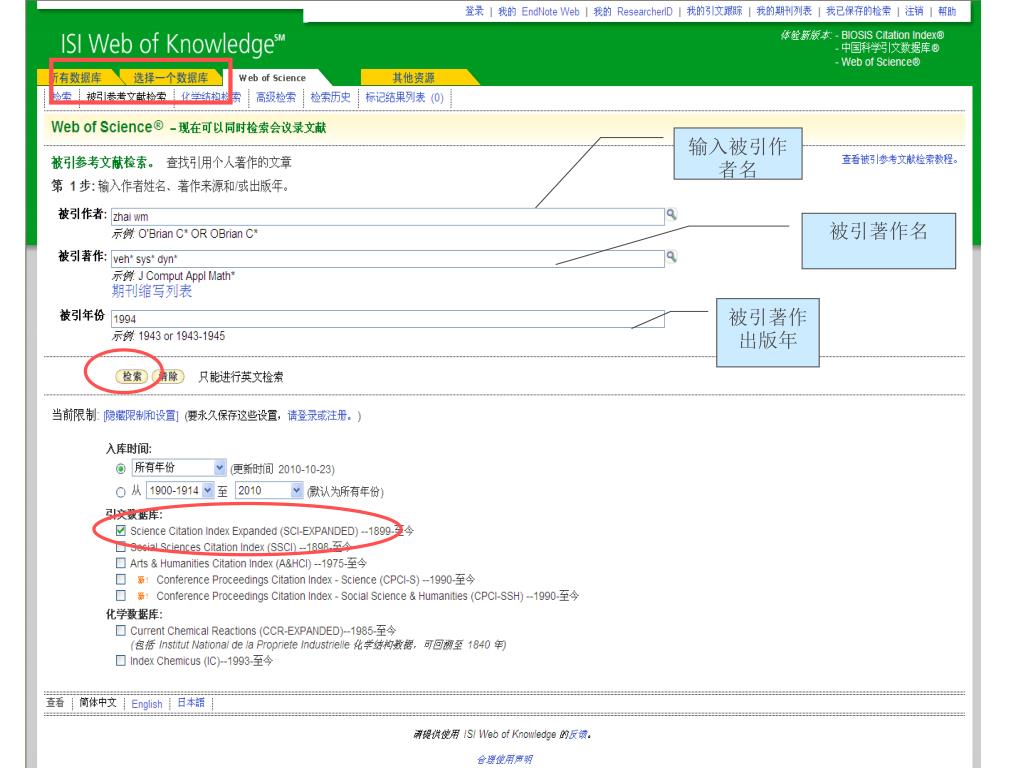Open the 查看被引参考文献检索教程 tutorial link
Viewport: 1024px width, 768px height.
pos(899,159)
